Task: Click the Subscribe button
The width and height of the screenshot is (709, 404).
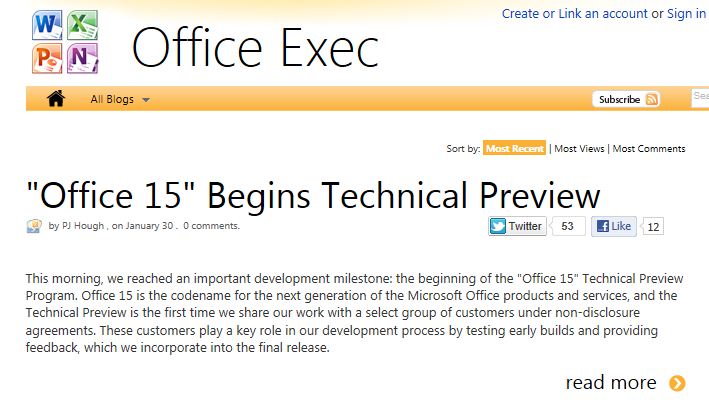Action: (x=626, y=99)
